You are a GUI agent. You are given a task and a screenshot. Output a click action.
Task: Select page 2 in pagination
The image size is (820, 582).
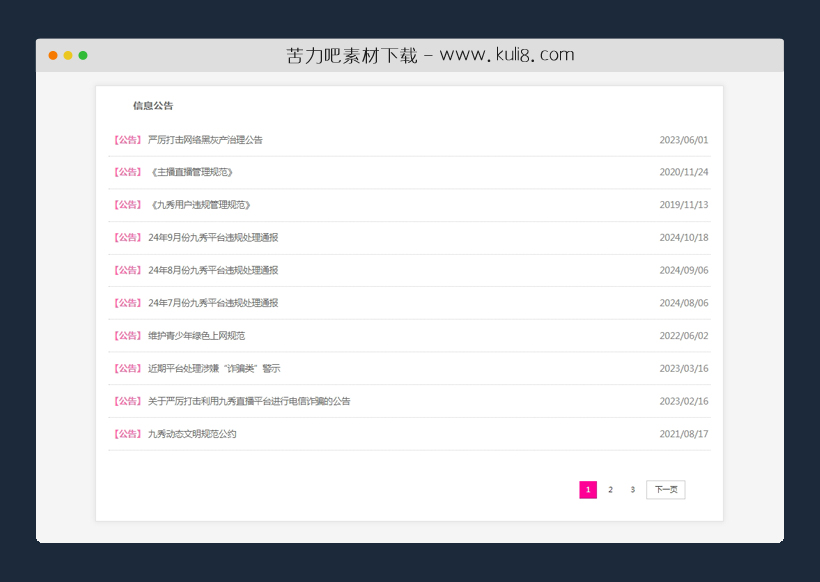click(x=610, y=489)
